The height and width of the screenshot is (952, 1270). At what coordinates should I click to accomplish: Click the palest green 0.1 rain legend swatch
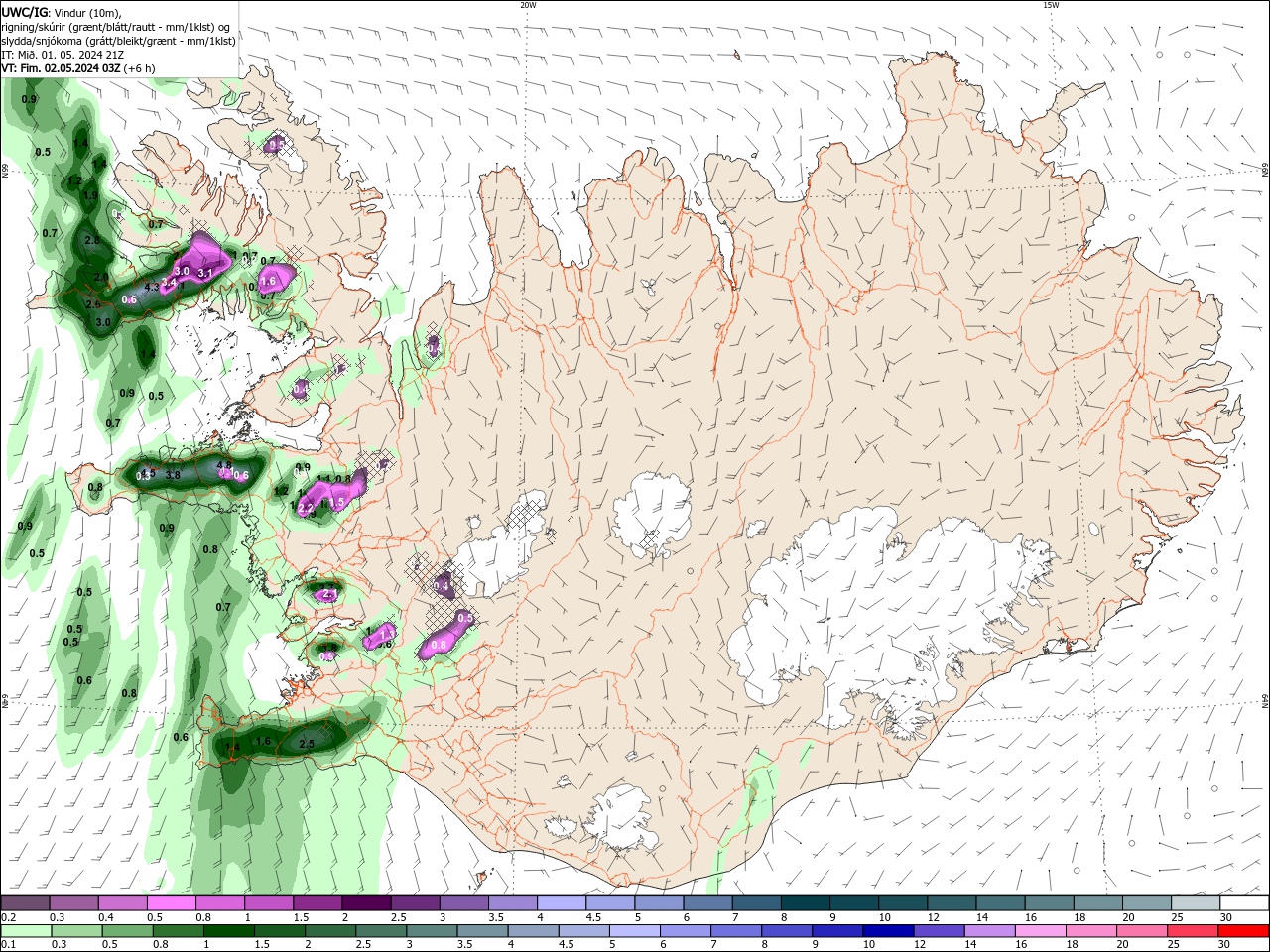[x=28, y=931]
